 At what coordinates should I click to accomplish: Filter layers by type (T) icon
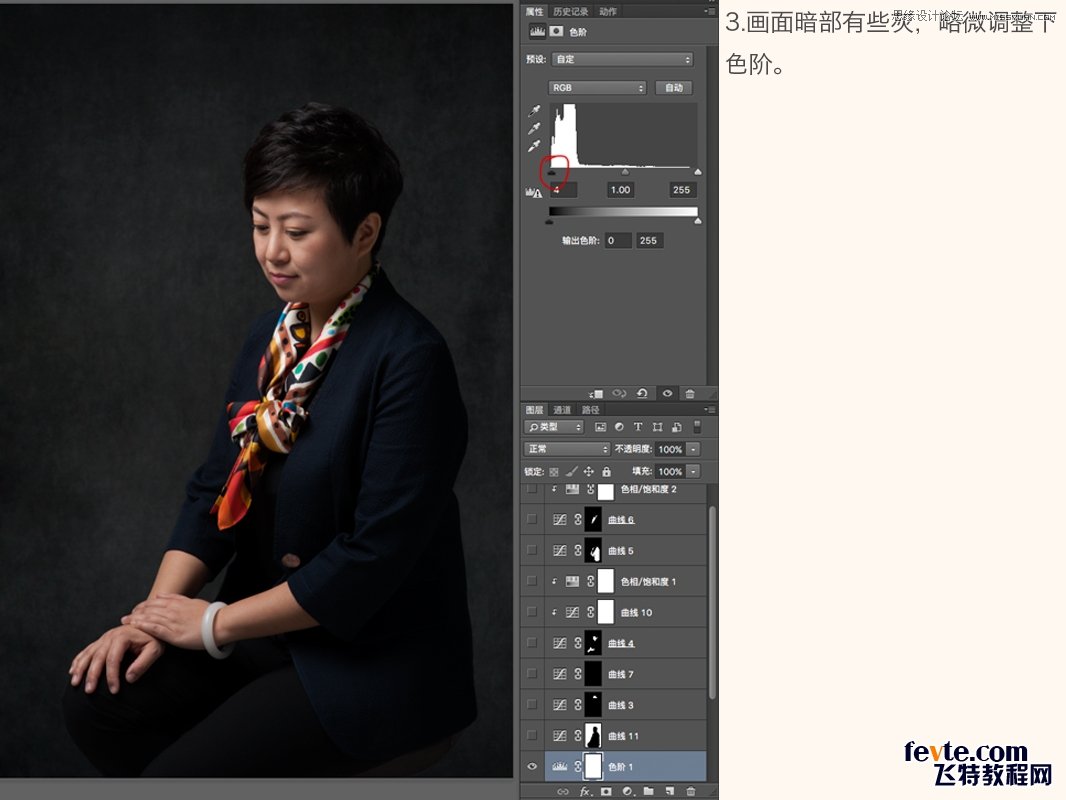(638, 427)
